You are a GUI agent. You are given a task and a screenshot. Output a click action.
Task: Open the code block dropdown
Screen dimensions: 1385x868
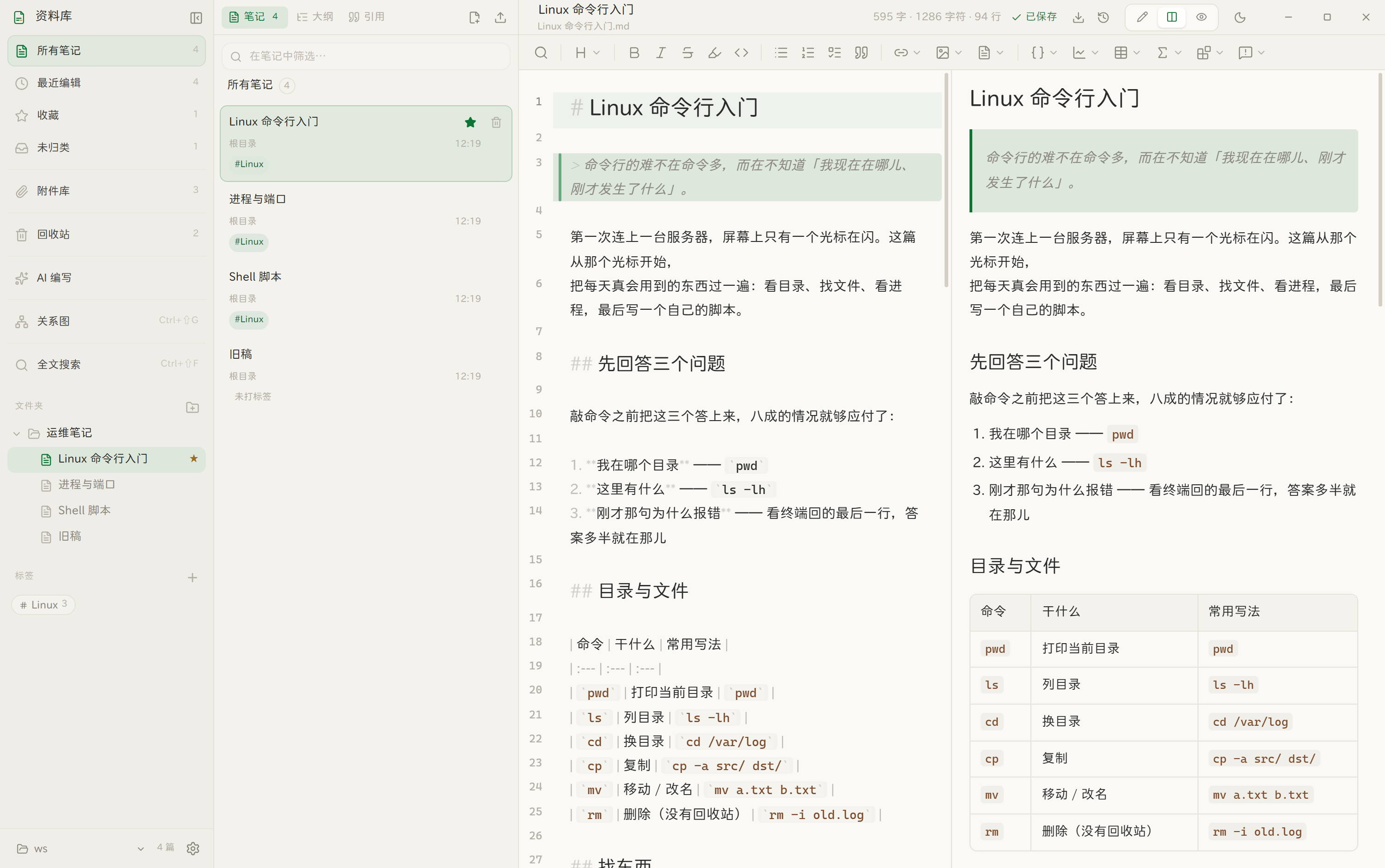[1043, 53]
